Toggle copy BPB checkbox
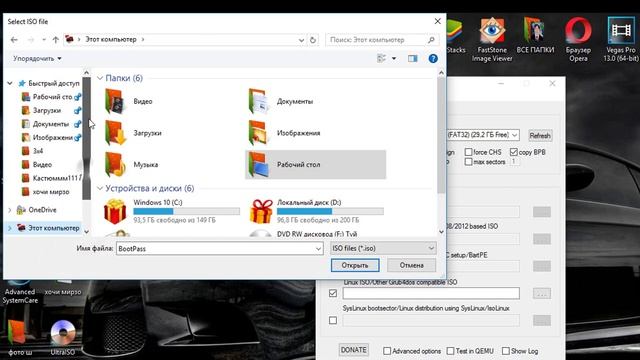The width and height of the screenshot is (640, 360). coord(513,152)
